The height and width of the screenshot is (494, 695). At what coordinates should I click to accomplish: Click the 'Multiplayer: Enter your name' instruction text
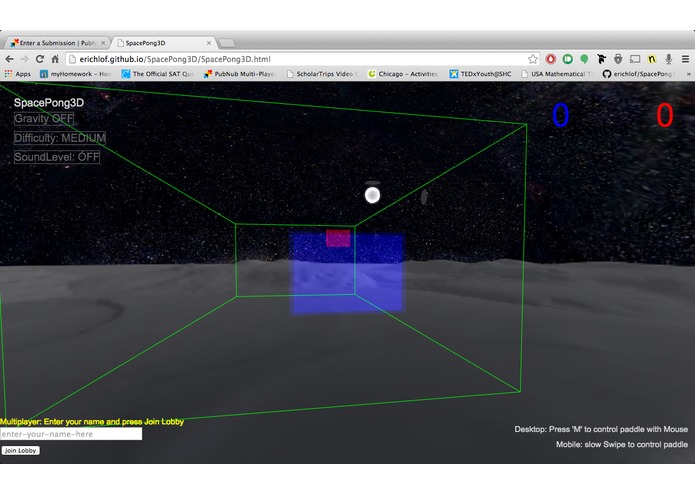(92, 421)
